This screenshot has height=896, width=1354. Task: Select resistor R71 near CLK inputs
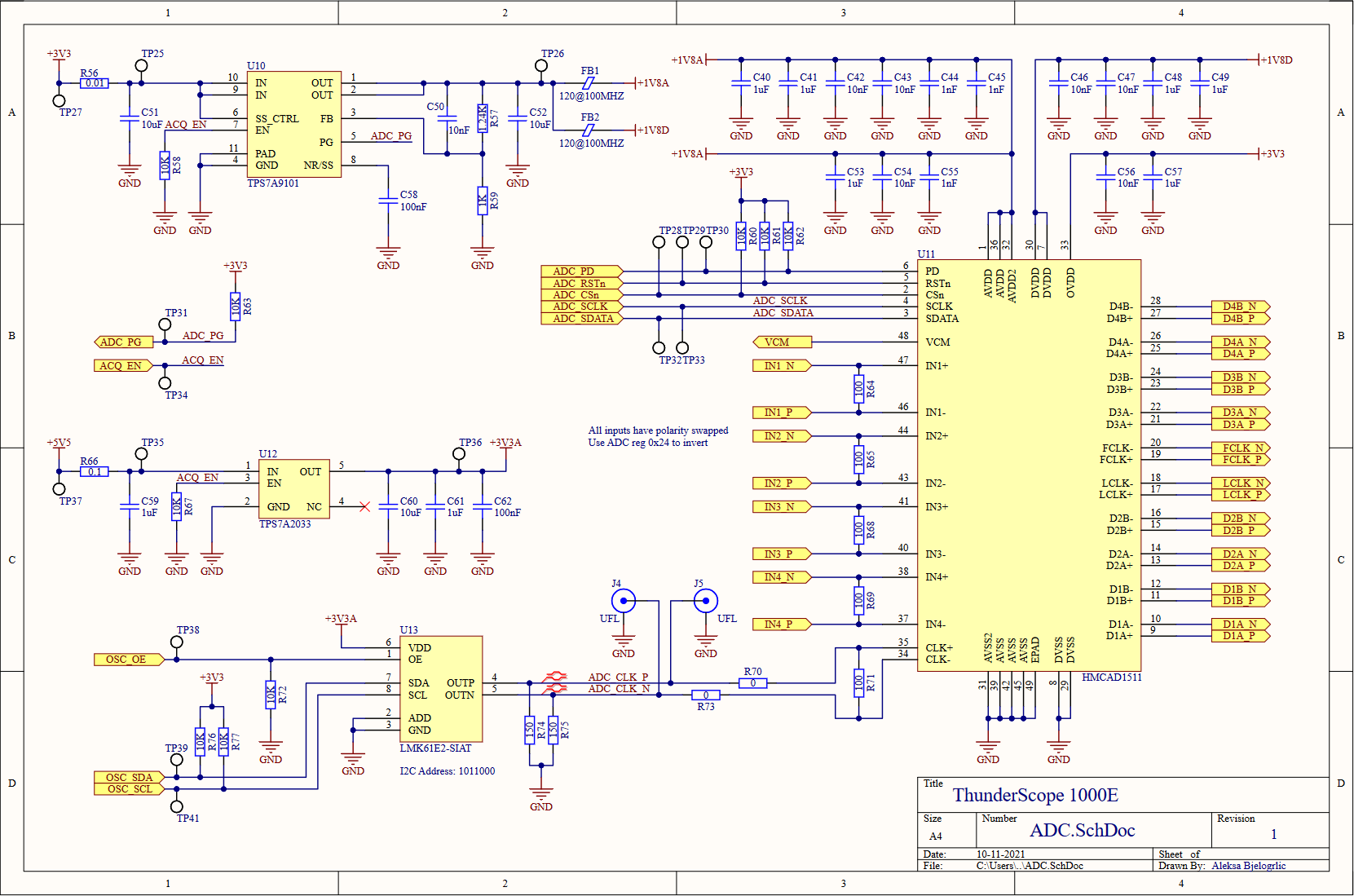coord(858,682)
